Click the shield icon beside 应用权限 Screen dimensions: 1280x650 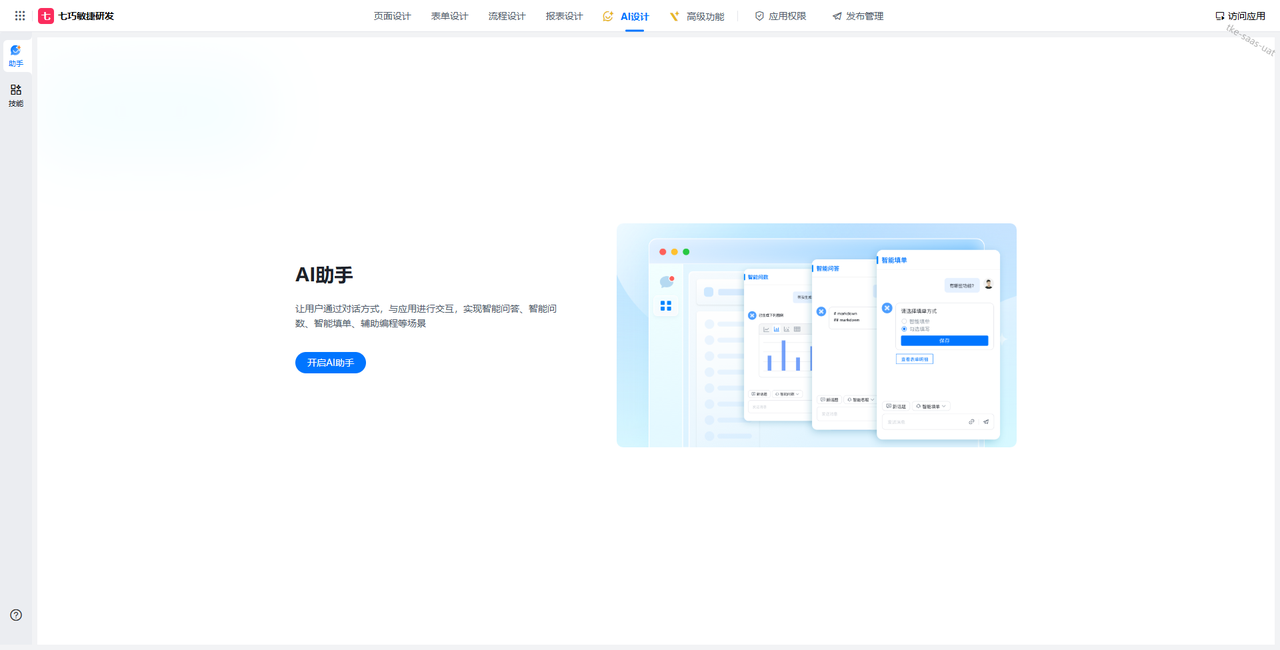coord(759,16)
